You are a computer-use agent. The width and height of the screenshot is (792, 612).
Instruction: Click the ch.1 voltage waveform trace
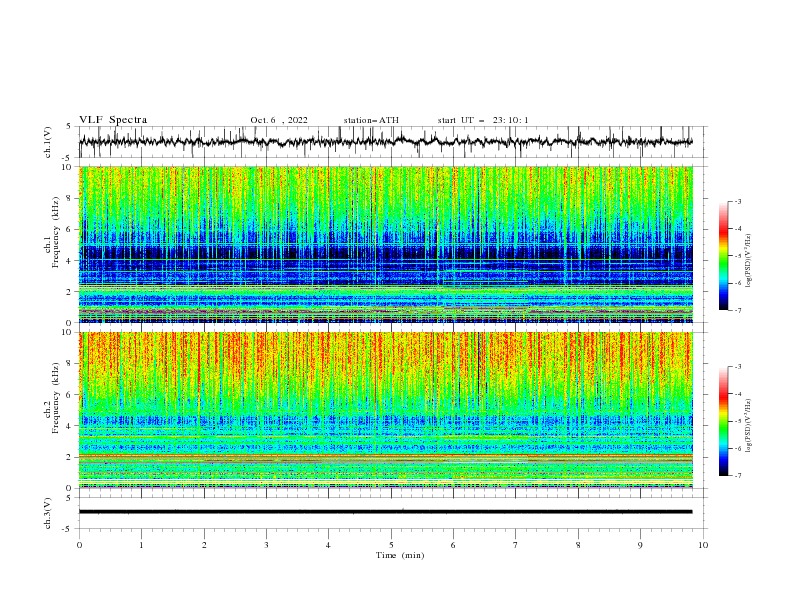[x=385, y=142]
